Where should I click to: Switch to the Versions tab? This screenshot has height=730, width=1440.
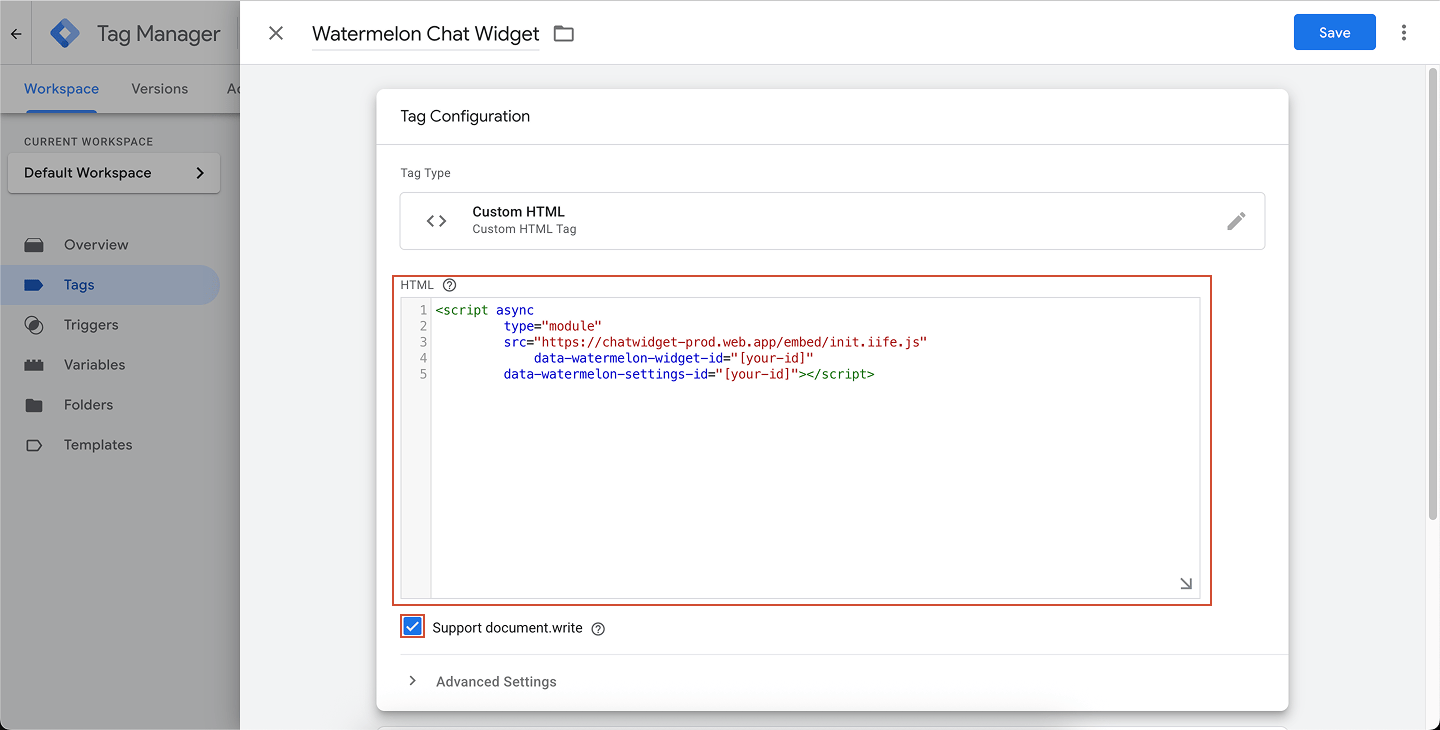point(159,88)
